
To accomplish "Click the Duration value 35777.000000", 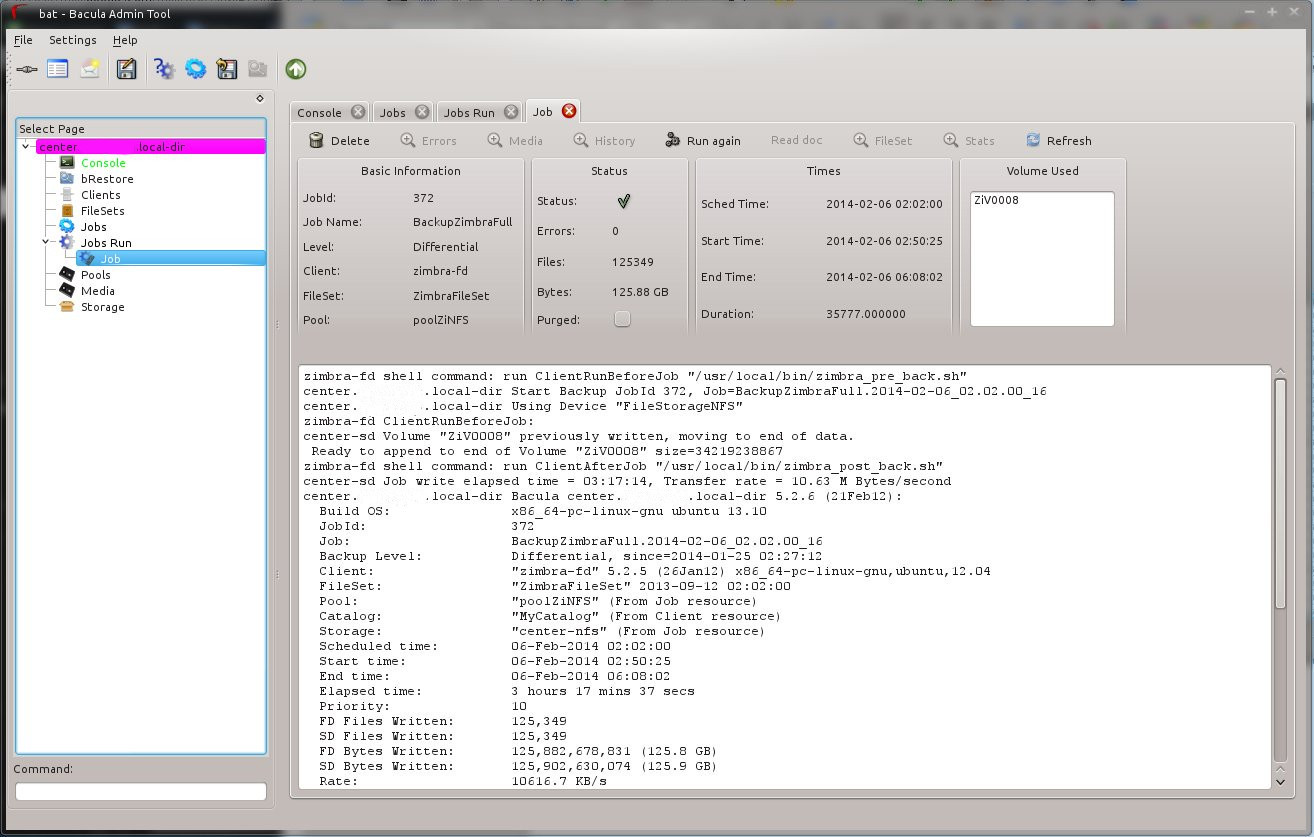I will click(x=866, y=314).
